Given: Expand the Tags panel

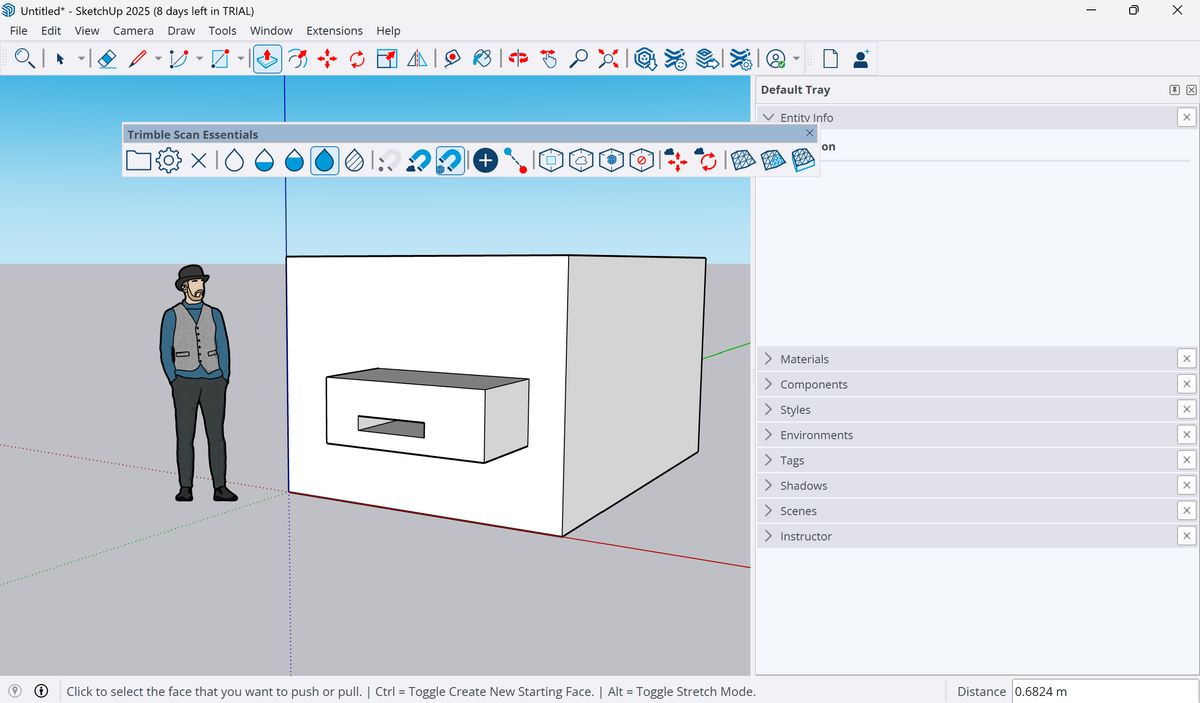Looking at the screenshot, I should [x=967, y=460].
